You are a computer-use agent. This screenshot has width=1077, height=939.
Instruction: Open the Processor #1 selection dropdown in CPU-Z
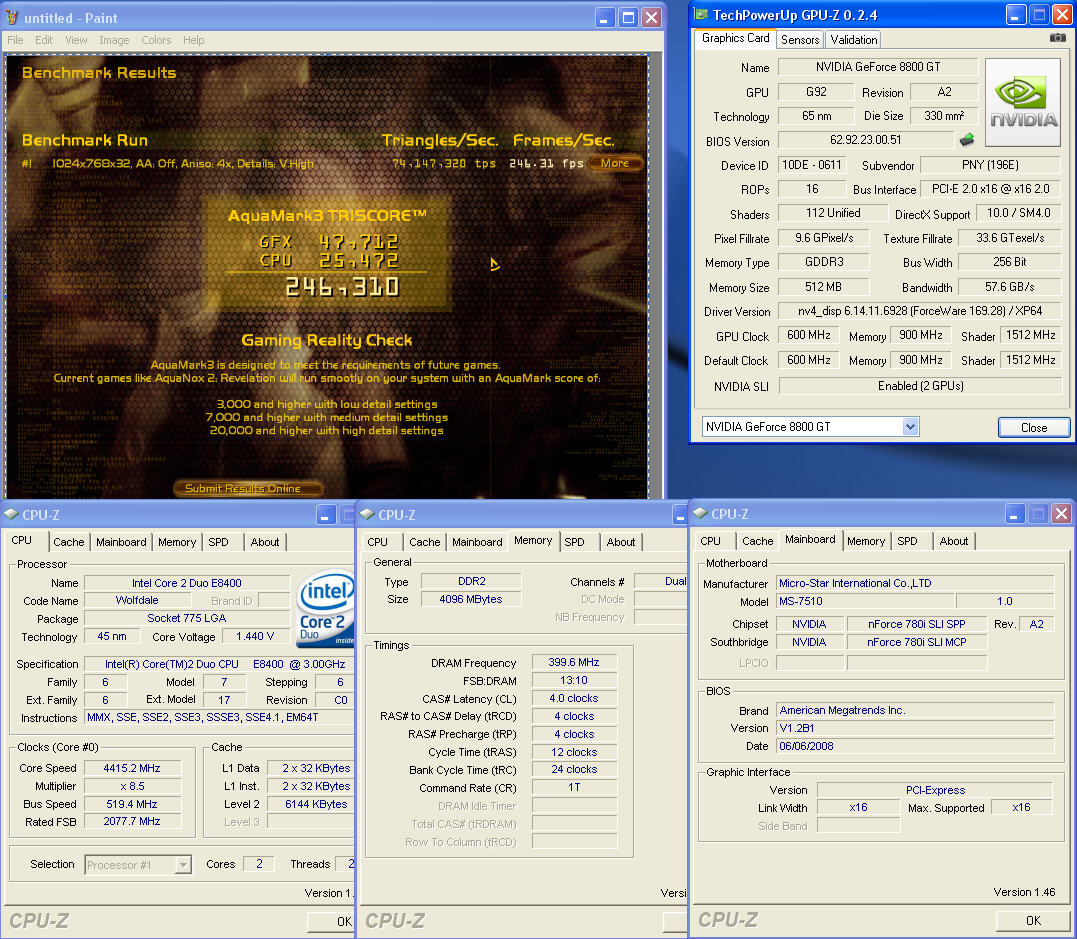point(183,865)
